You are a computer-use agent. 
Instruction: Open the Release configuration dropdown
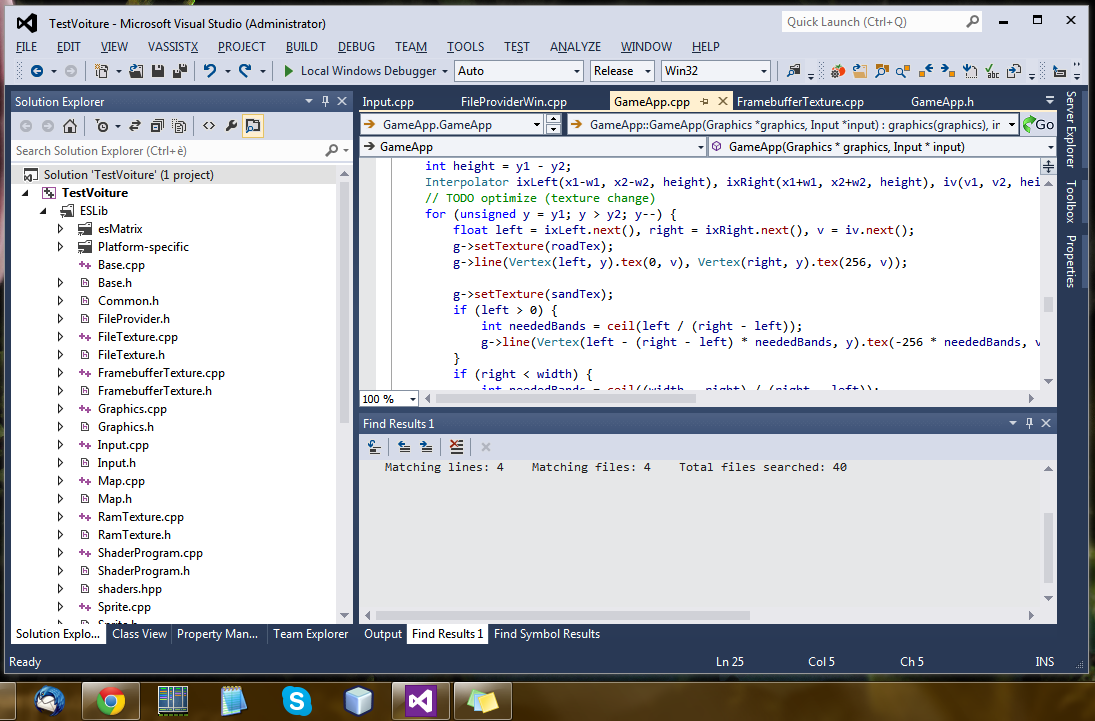click(622, 71)
